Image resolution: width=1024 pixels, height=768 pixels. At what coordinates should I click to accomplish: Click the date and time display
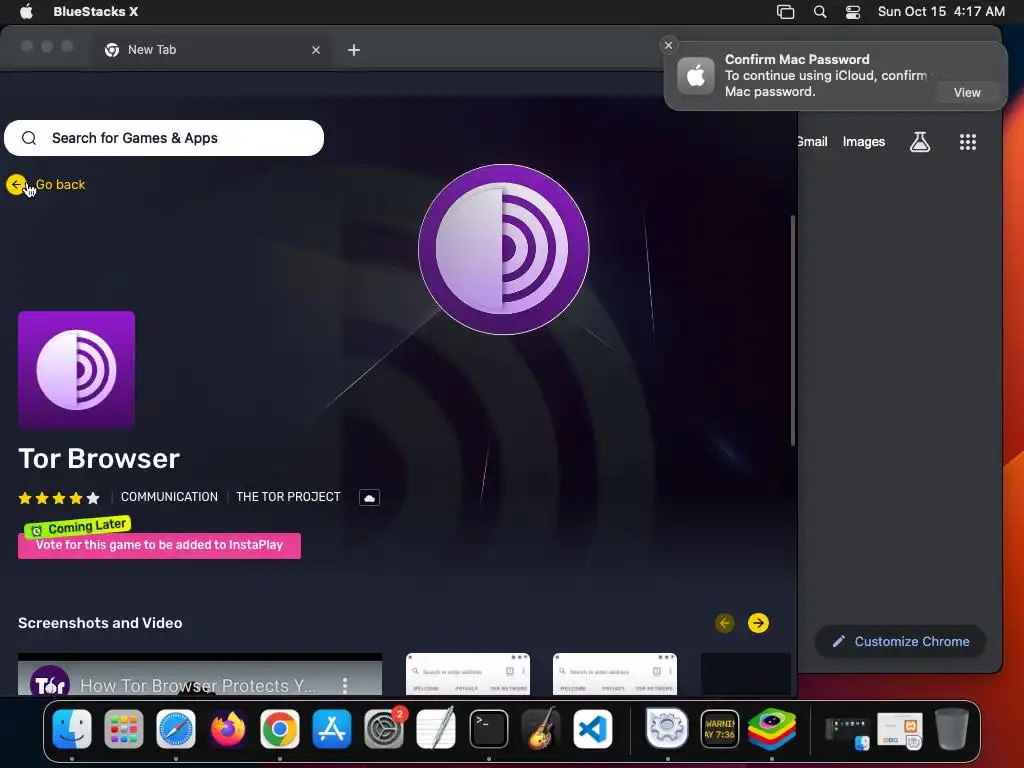[x=941, y=12]
